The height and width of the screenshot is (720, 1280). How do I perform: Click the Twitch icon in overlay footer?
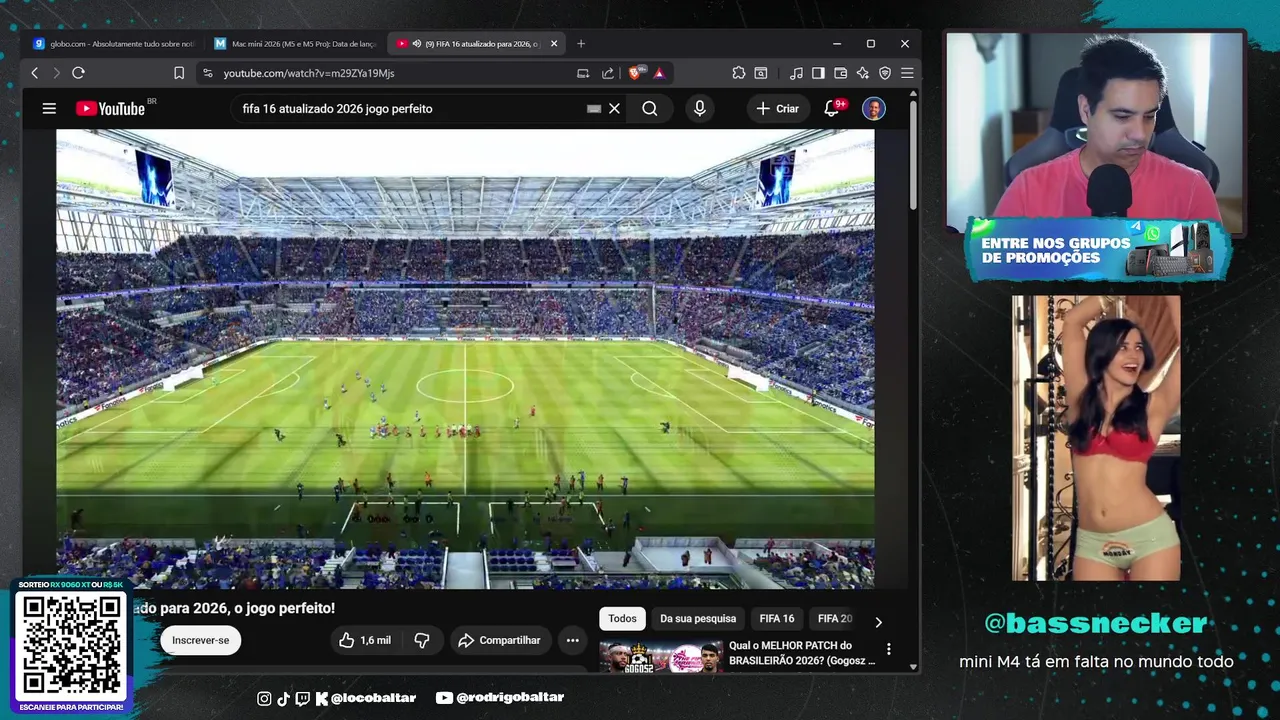click(303, 698)
